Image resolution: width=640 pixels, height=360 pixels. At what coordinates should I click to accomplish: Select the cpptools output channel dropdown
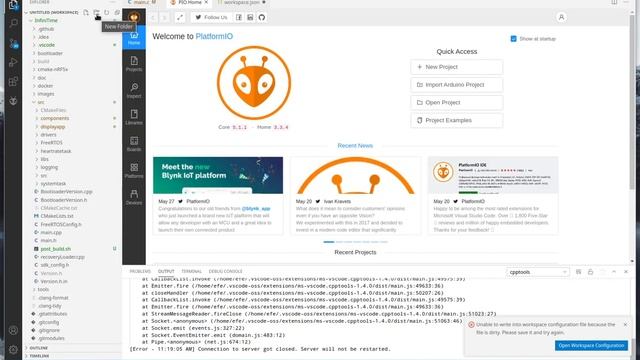pos(538,272)
